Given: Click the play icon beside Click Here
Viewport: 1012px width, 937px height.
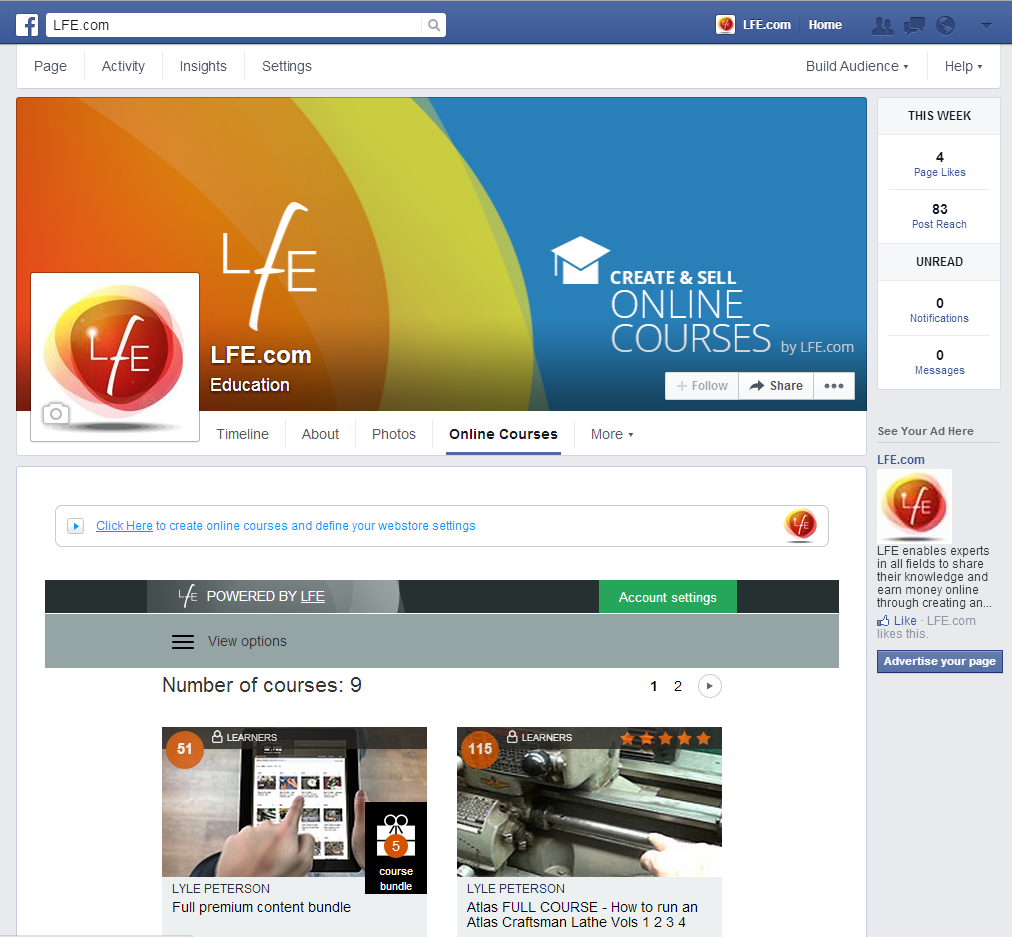Looking at the screenshot, I should (x=76, y=526).
